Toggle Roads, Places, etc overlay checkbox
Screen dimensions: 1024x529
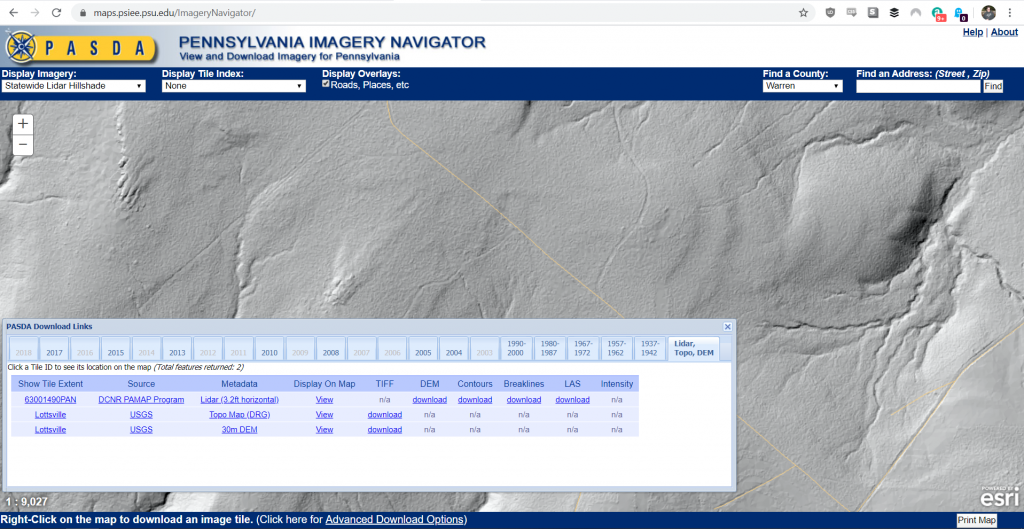pos(326,84)
